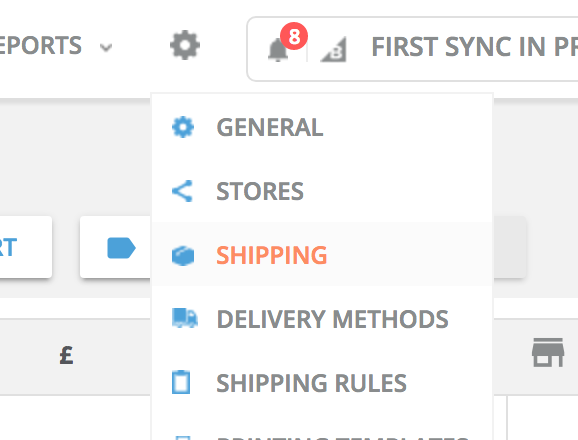
Task: Click the BigCommerce store logo icon
Action: coord(333,49)
